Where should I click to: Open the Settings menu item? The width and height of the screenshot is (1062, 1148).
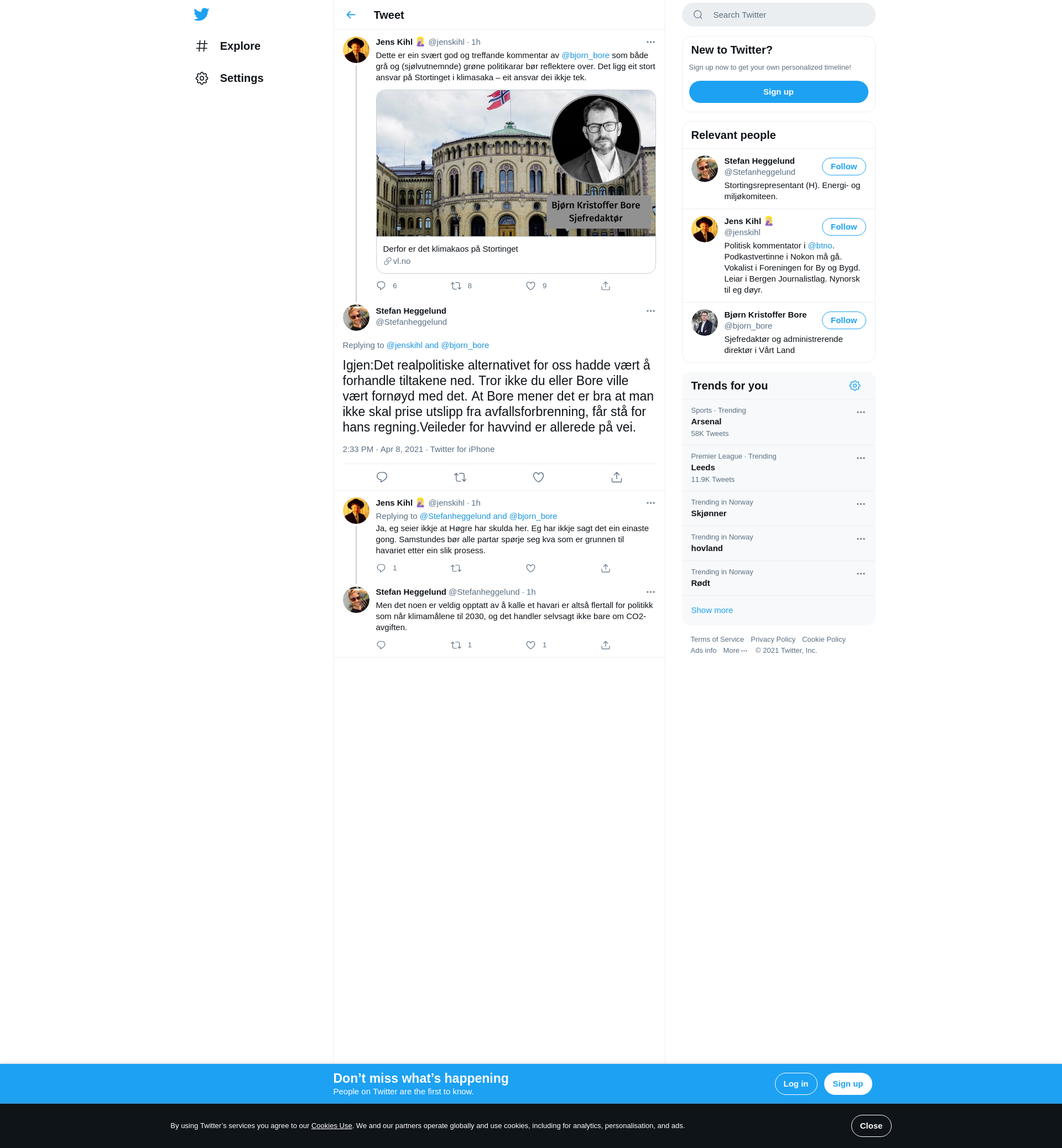pyautogui.click(x=241, y=78)
